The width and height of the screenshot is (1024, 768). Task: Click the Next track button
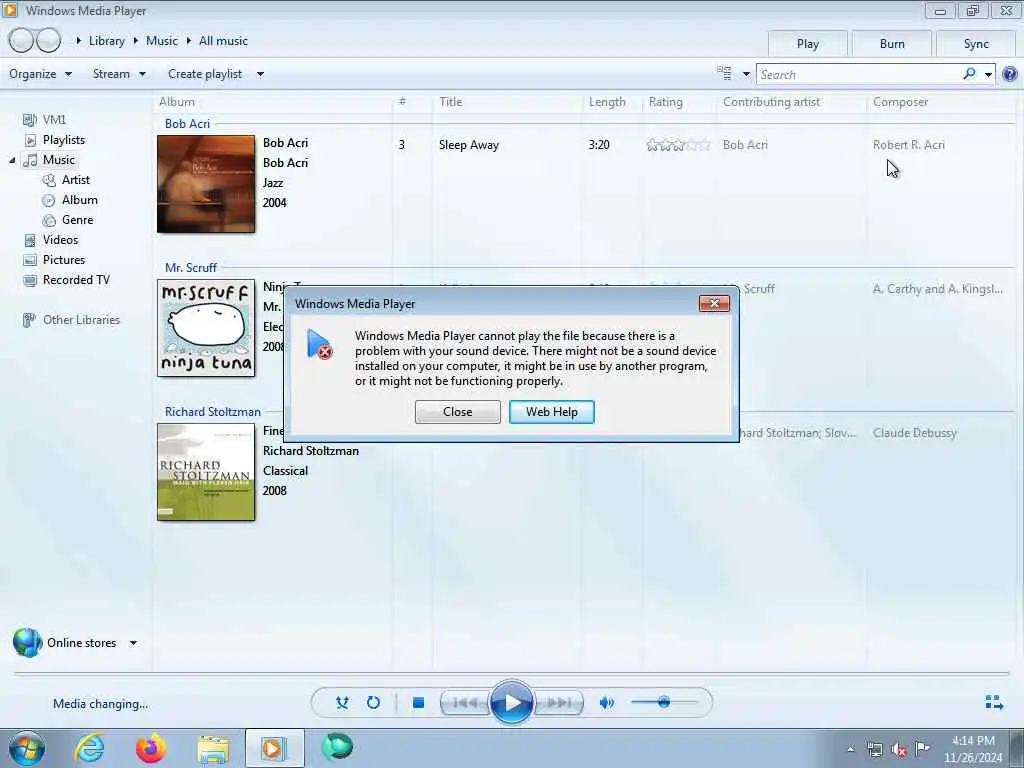coord(558,703)
